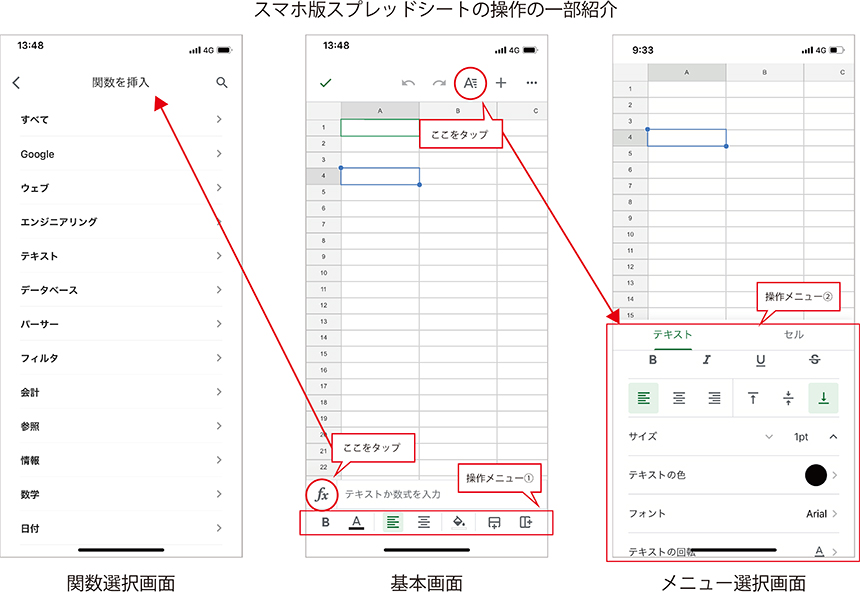Viewport: 860px width, 596px height.
Task: Tap the insert column icon in bottom toolbar
Action: click(525, 522)
